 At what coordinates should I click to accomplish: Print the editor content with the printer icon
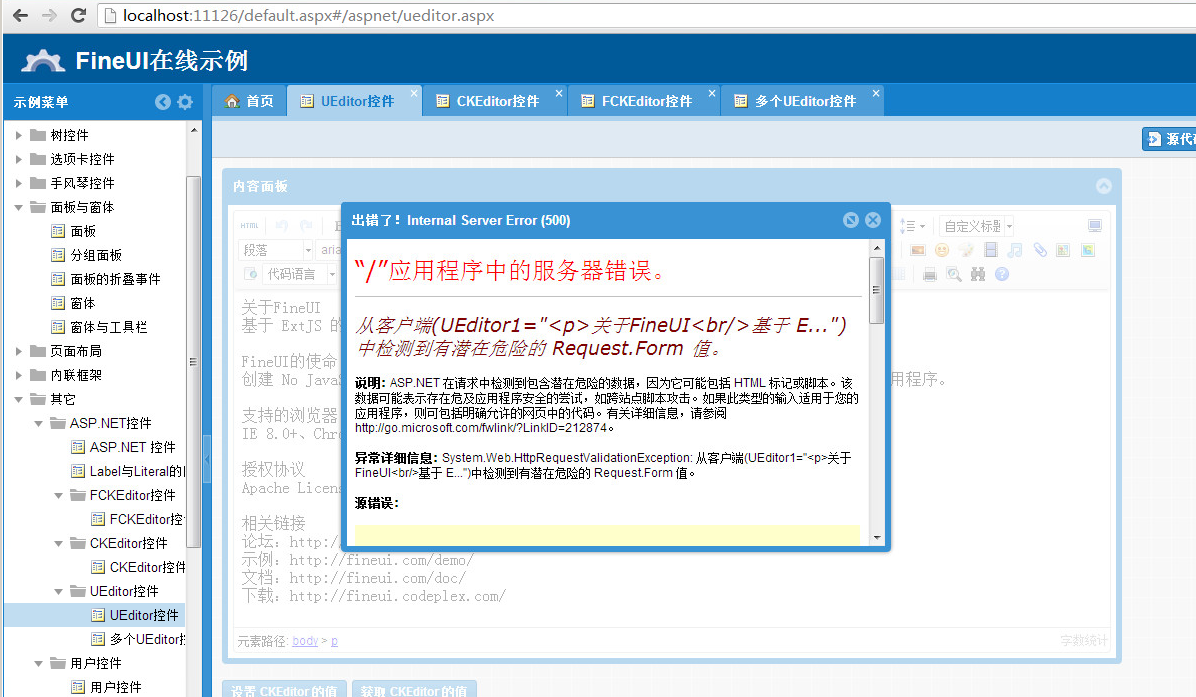coord(930,275)
